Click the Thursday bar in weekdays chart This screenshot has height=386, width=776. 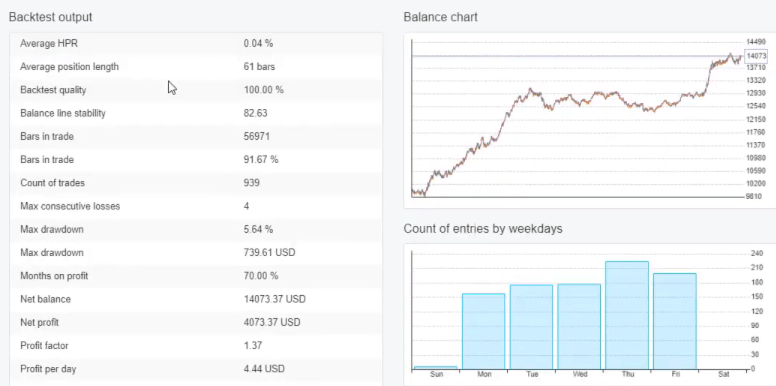tap(627, 315)
